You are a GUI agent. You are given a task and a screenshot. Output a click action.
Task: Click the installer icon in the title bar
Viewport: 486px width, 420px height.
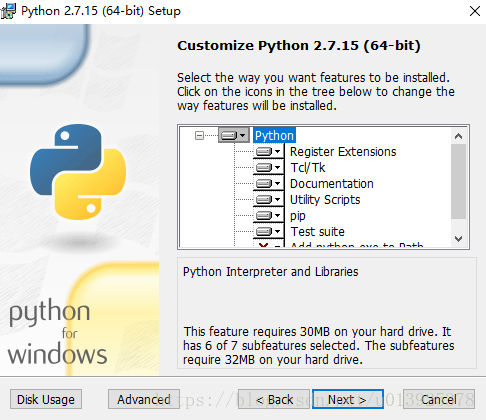tap(8, 11)
